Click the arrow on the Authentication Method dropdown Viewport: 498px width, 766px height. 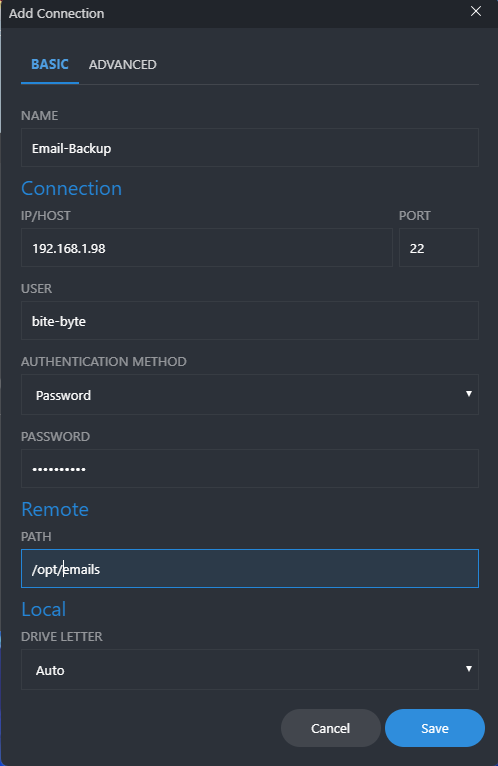tap(469, 394)
